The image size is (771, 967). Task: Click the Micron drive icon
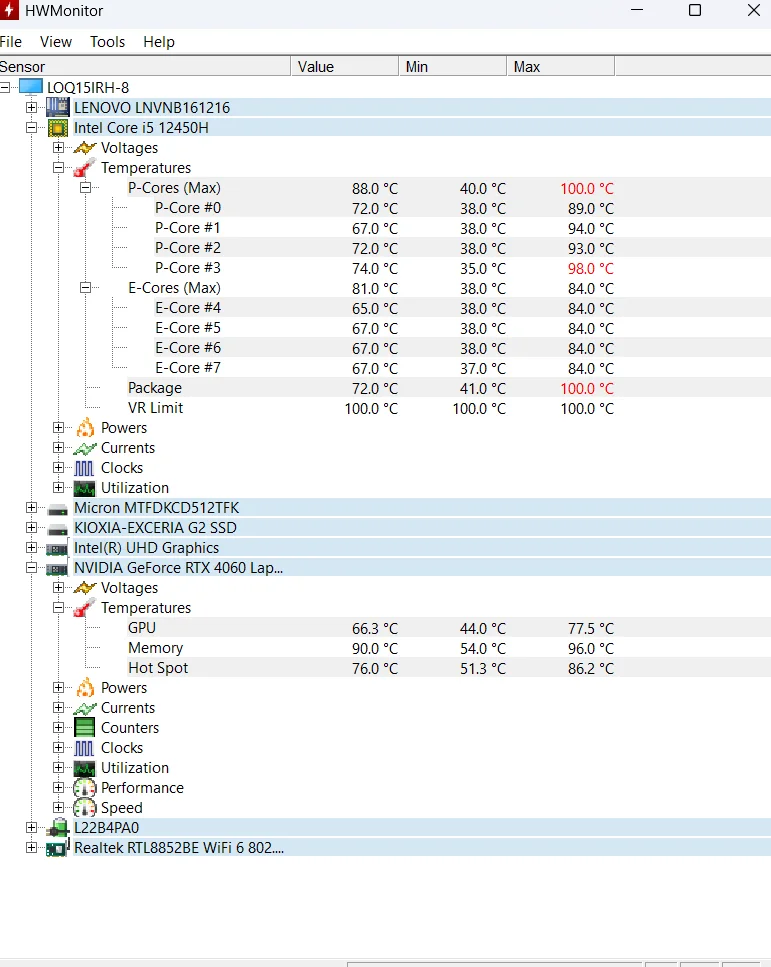coord(58,509)
